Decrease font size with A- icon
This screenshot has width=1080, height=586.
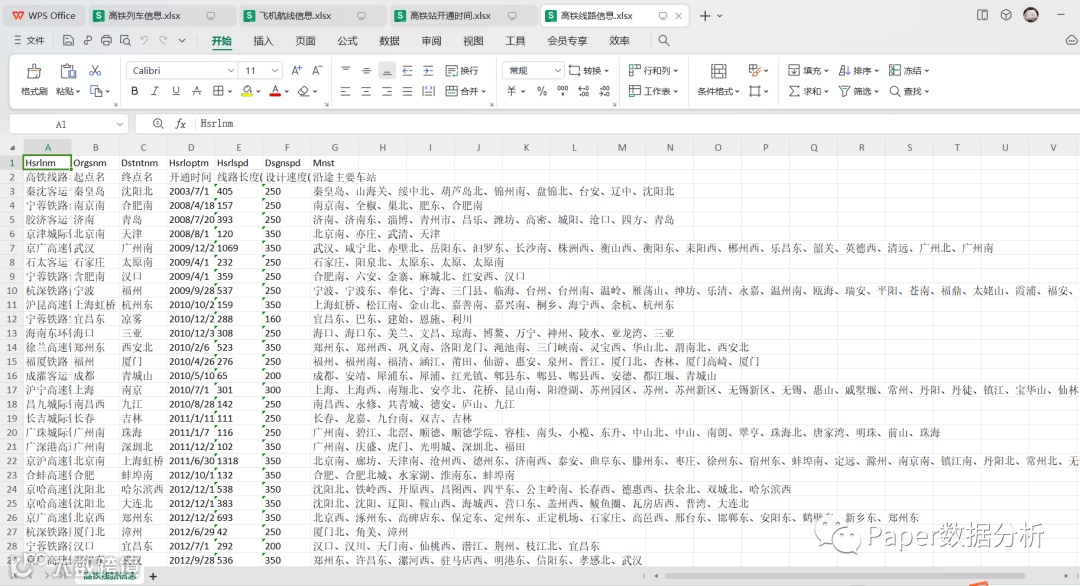(317, 70)
